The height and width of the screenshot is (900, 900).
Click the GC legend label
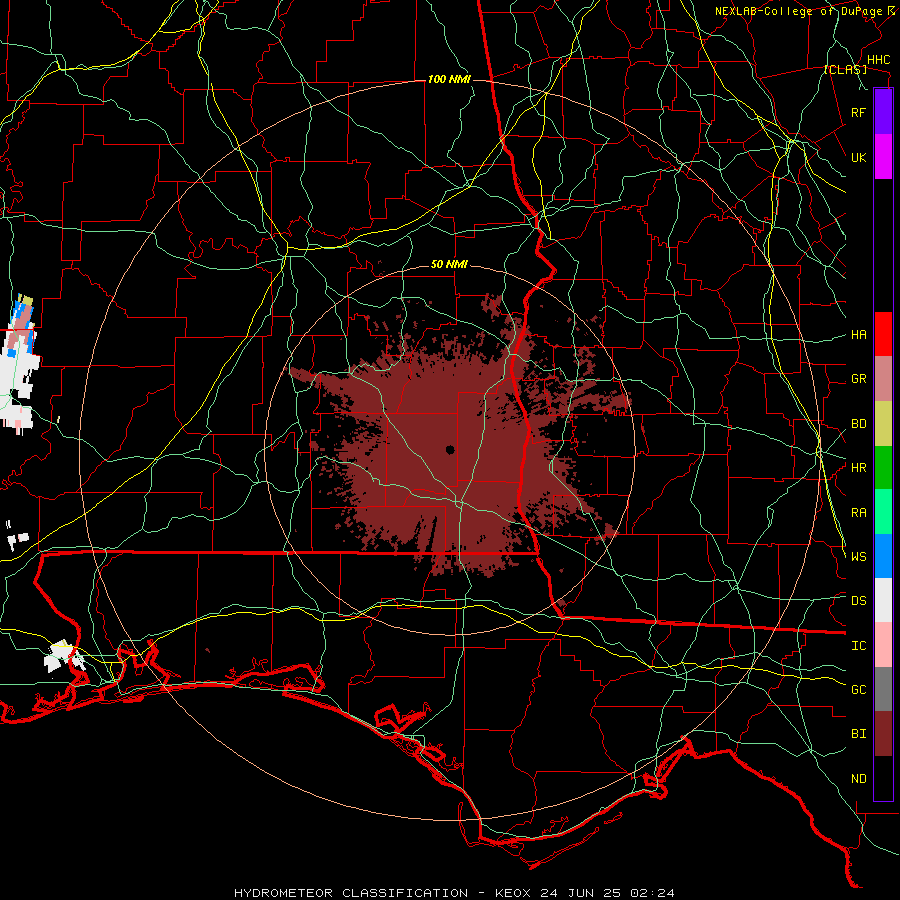click(x=858, y=690)
